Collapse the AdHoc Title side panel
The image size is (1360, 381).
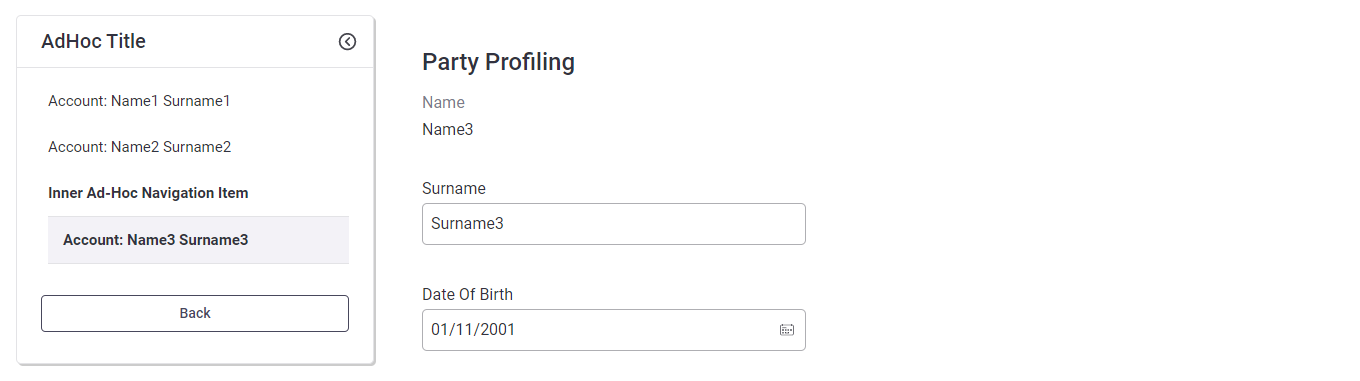pos(347,41)
